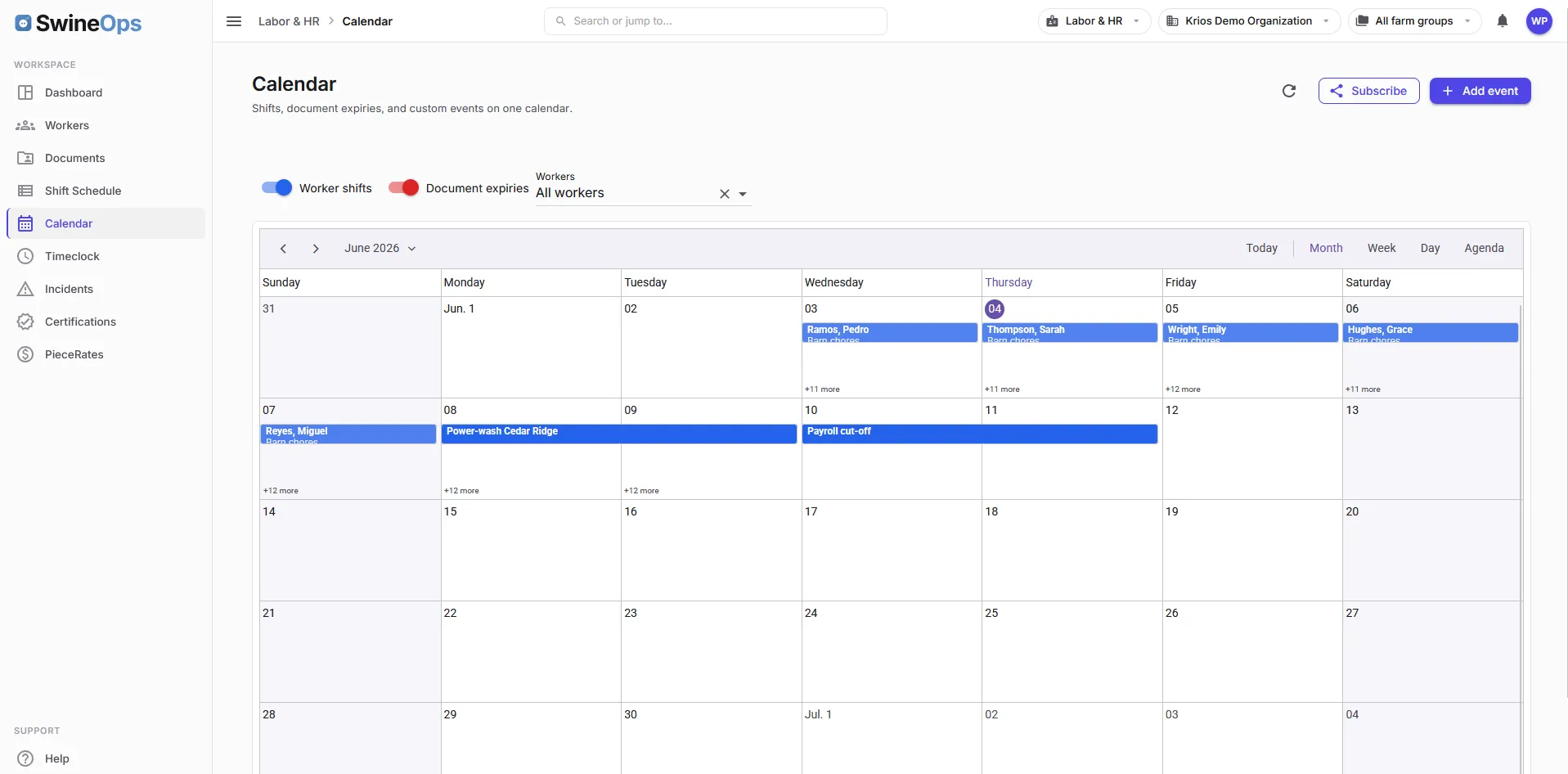Open the Reyes, Miguel shift event

click(x=348, y=434)
